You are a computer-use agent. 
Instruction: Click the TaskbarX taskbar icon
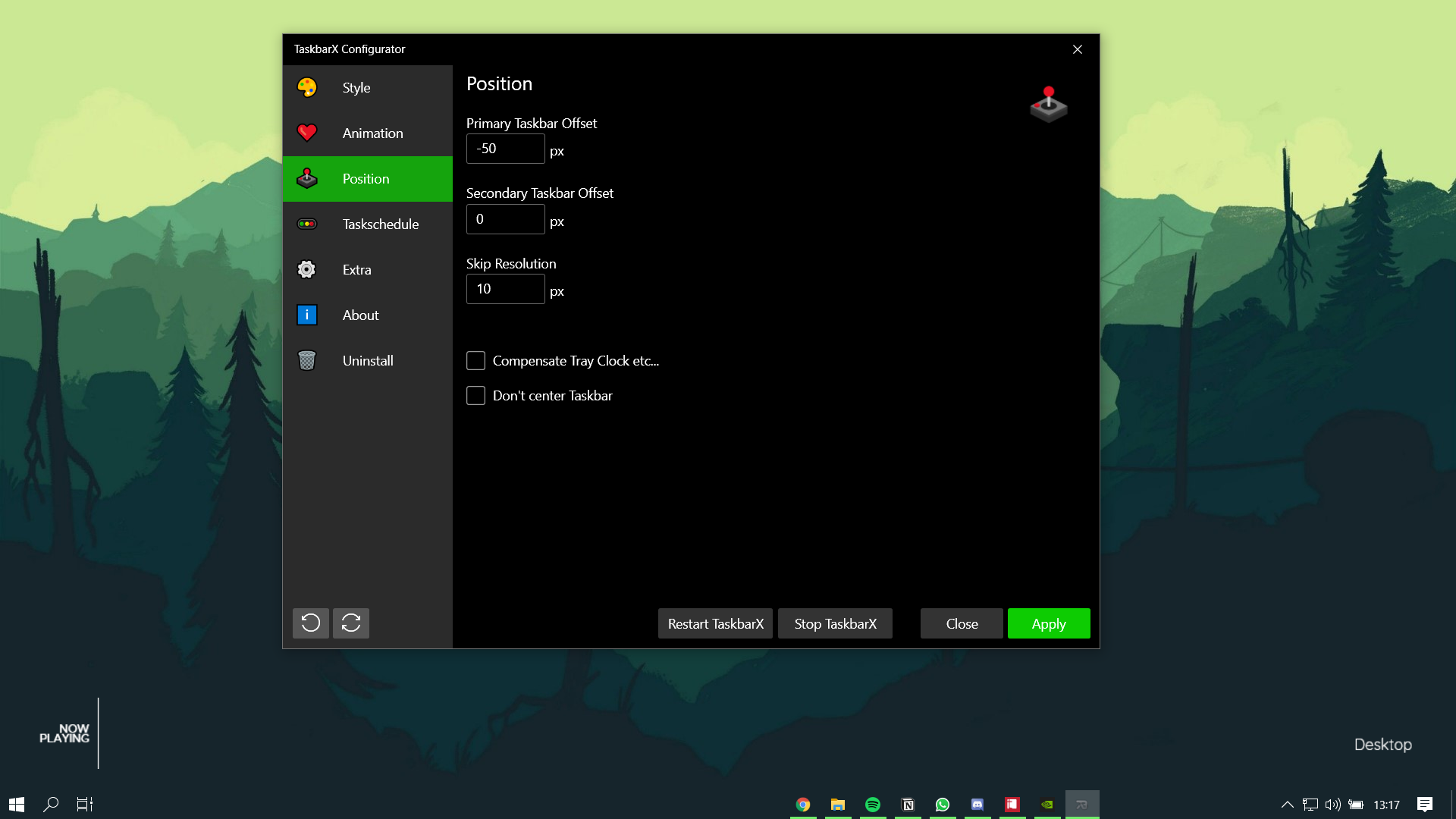(1082, 805)
